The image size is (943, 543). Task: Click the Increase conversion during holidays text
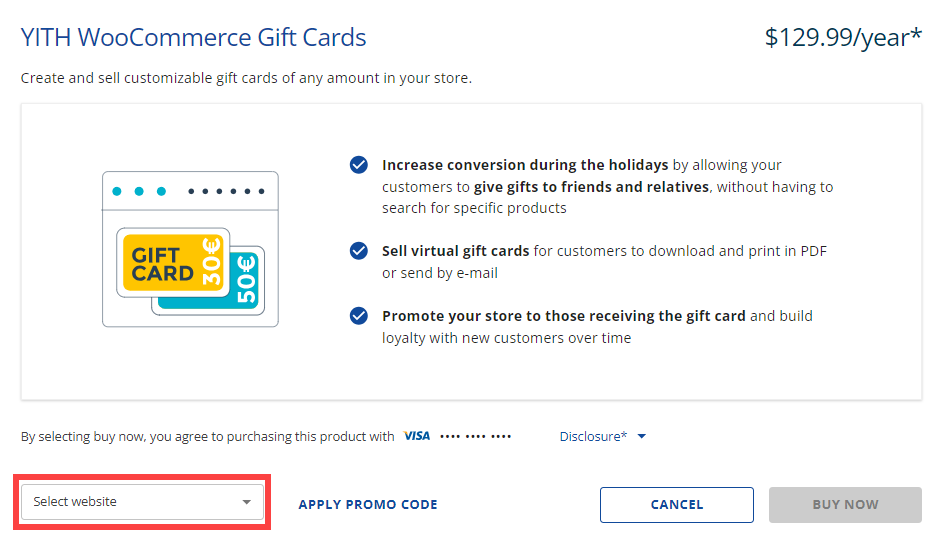[526, 165]
